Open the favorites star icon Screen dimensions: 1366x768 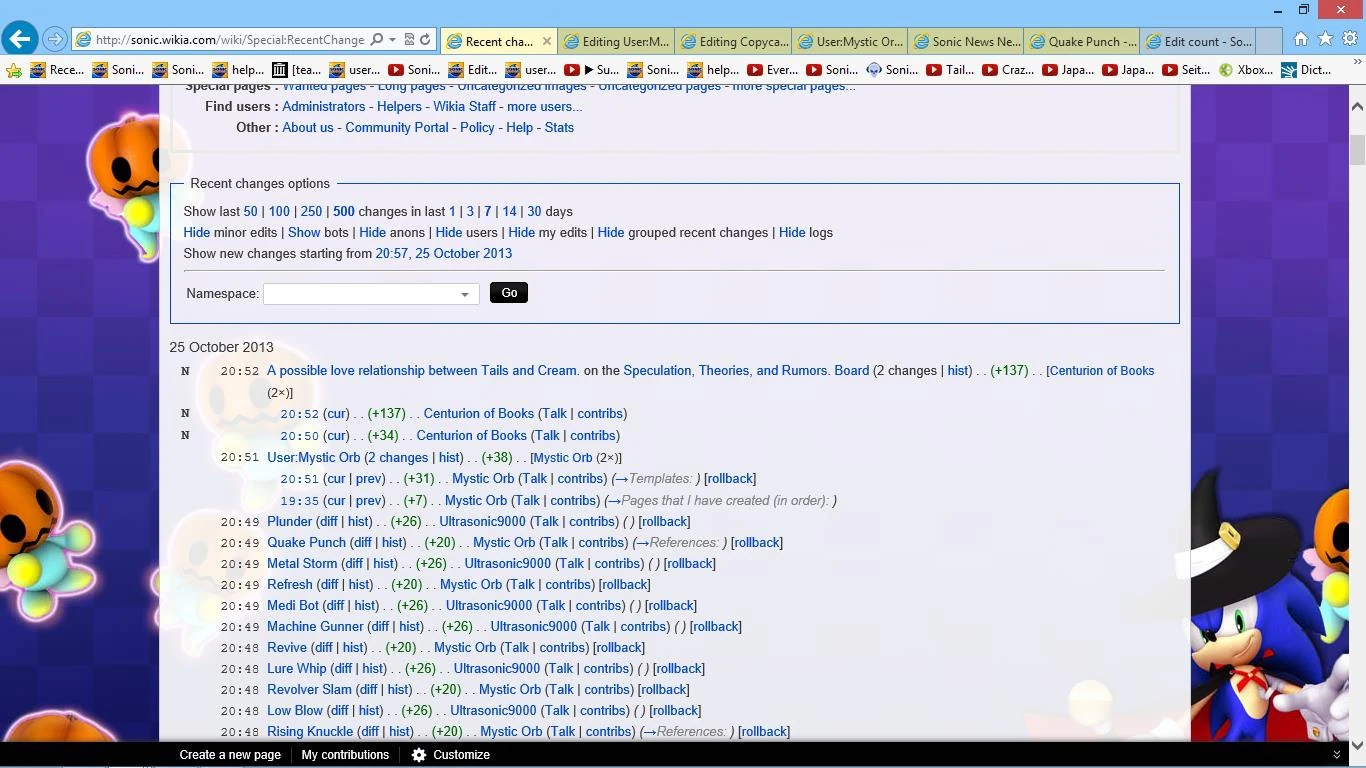pyautogui.click(x=1325, y=39)
